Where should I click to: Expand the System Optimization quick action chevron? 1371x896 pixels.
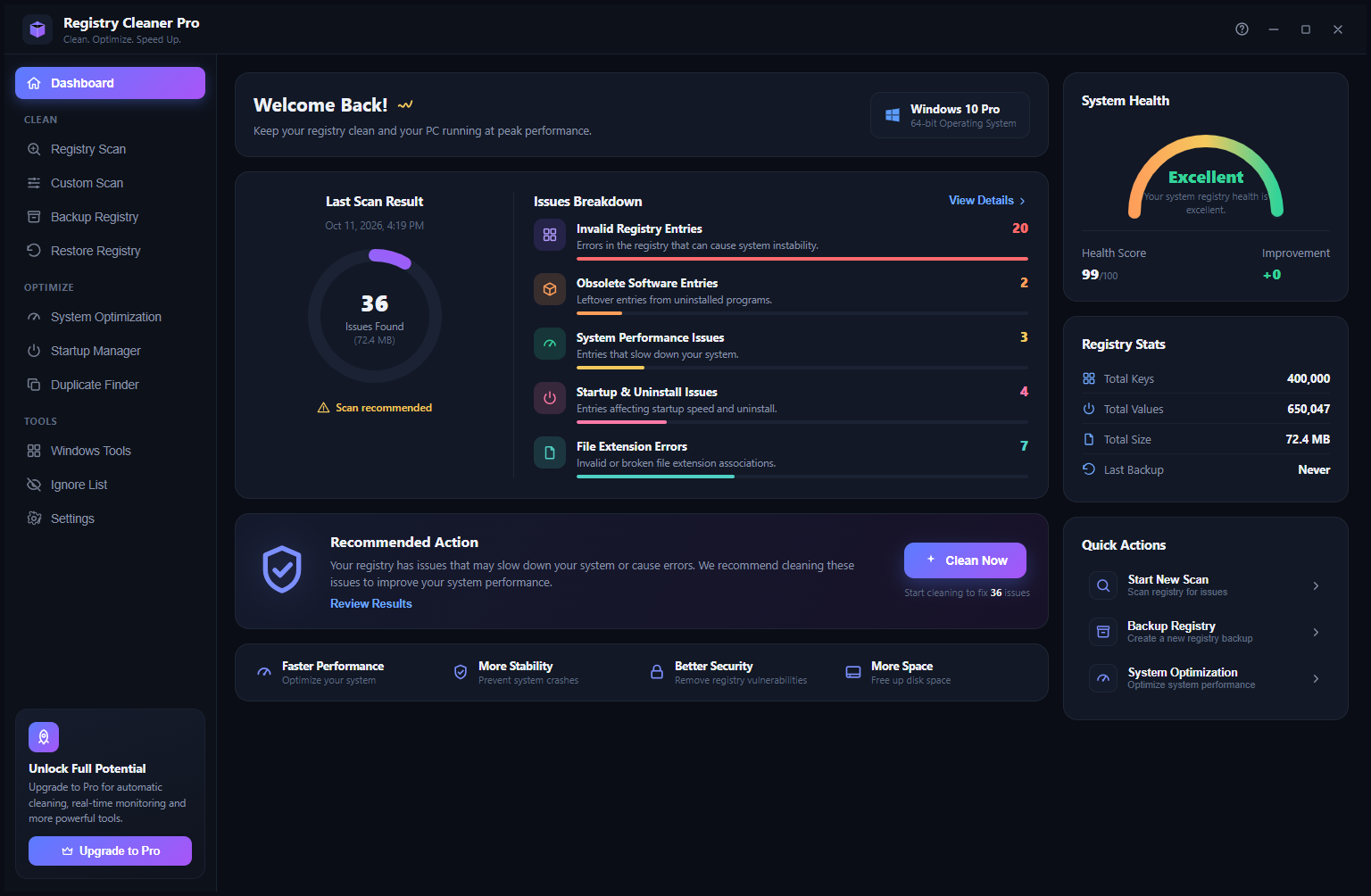1316,678
